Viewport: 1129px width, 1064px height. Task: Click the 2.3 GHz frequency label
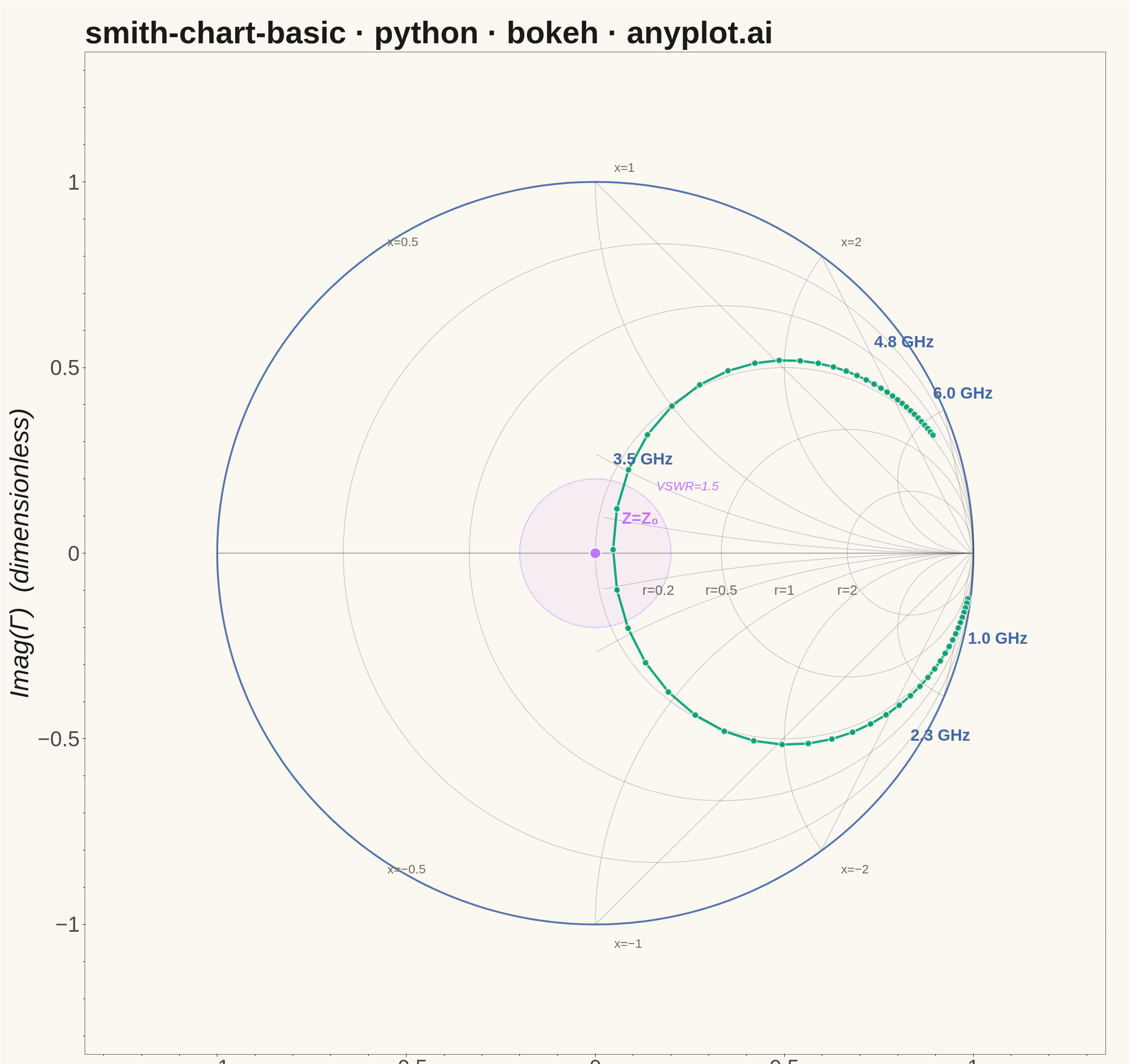point(940,735)
